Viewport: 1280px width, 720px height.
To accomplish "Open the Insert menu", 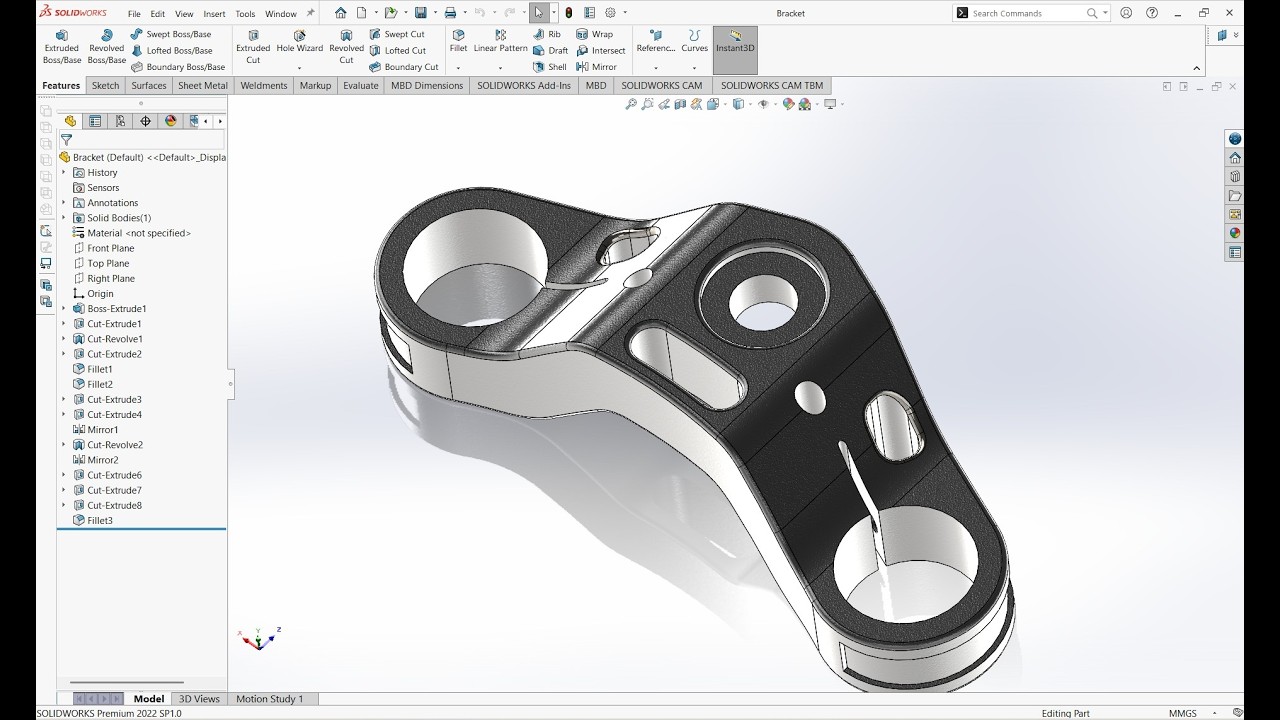I will [x=214, y=14].
